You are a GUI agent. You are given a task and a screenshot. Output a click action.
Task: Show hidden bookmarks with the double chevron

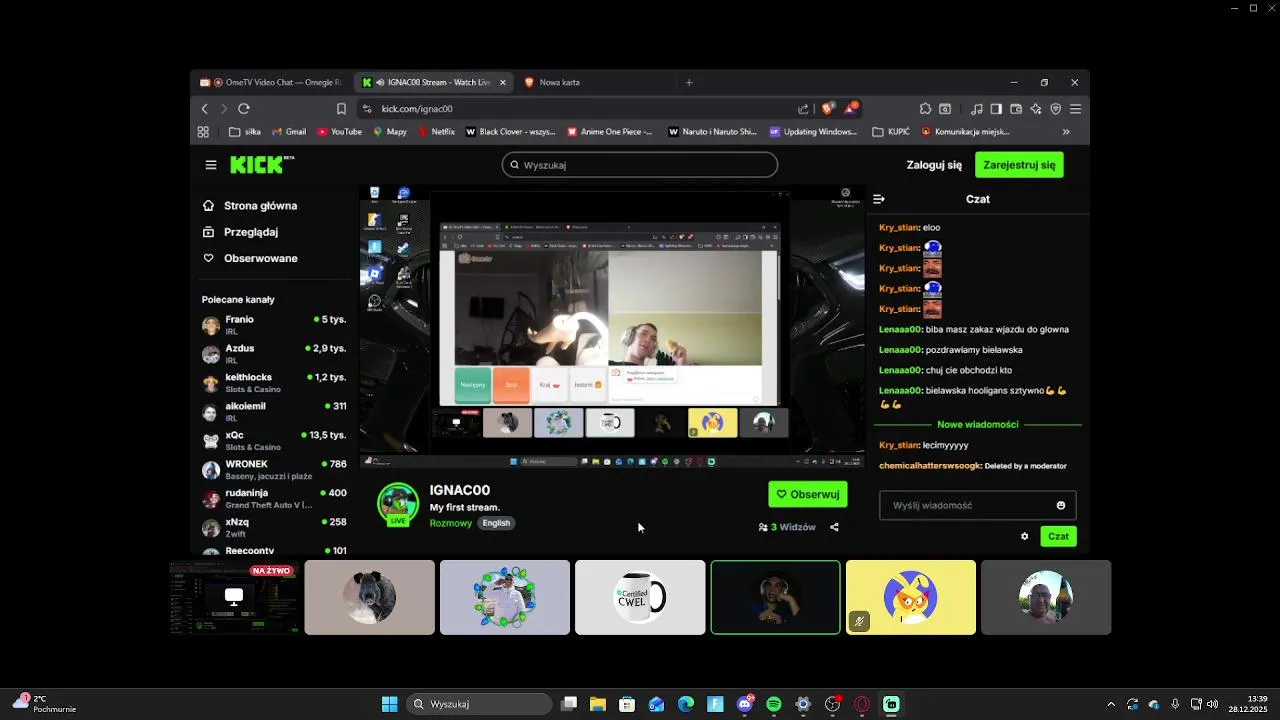[1066, 132]
